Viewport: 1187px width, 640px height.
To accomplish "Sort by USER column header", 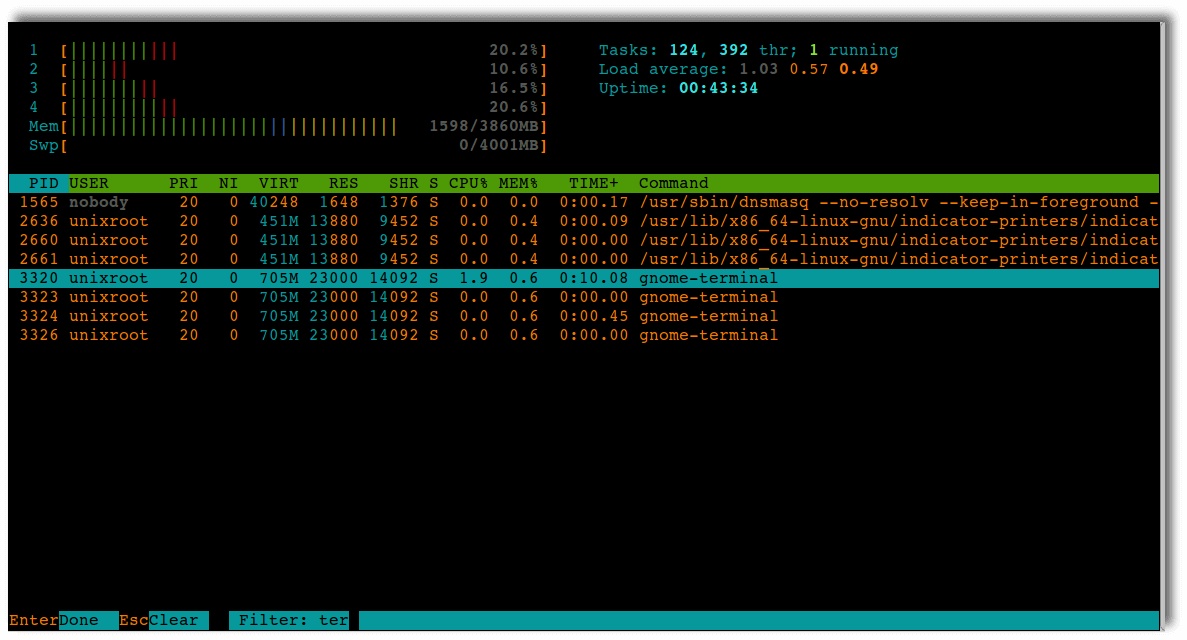I will click(x=89, y=183).
